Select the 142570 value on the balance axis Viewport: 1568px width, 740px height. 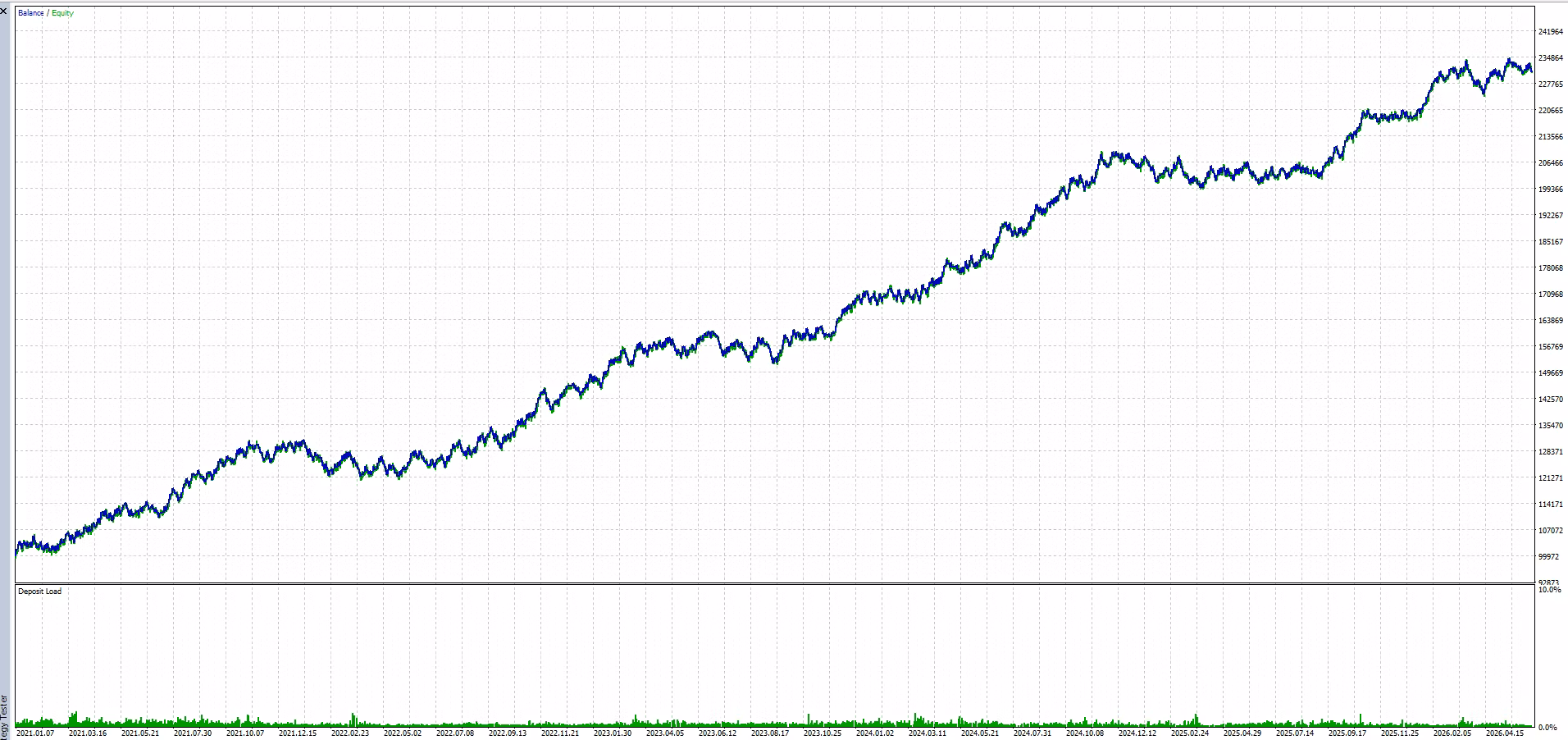pyautogui.click(x=1550, y=400)
